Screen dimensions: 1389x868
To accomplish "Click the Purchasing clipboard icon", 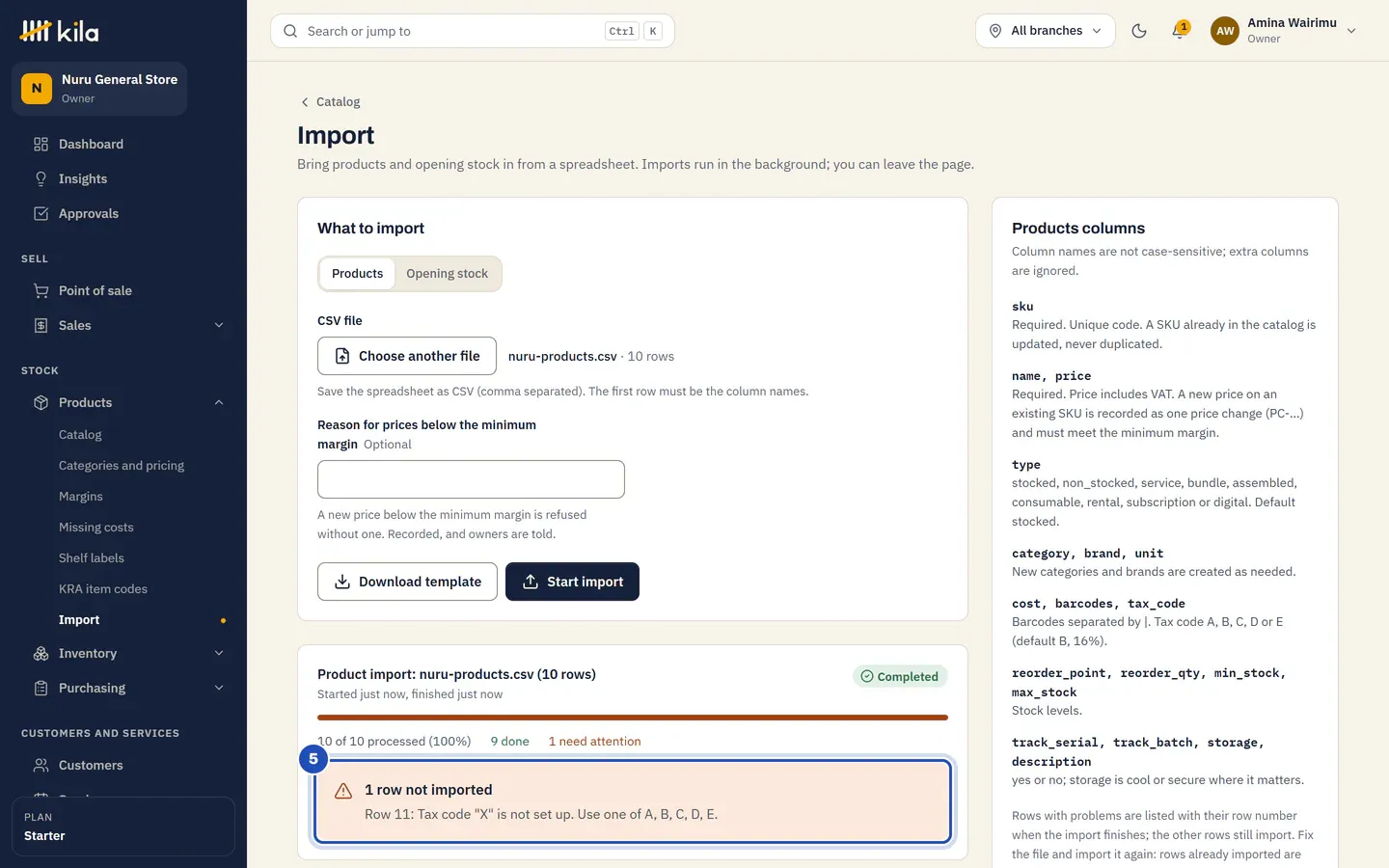I will [x=41, y=688].
